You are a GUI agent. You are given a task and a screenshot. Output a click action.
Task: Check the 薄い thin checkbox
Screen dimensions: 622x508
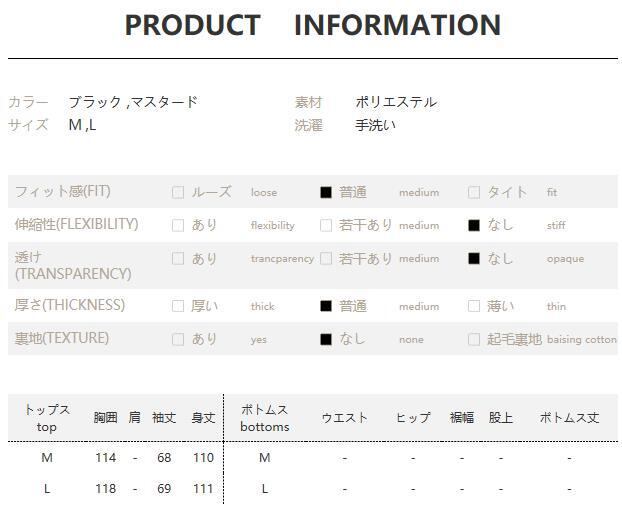474,306
